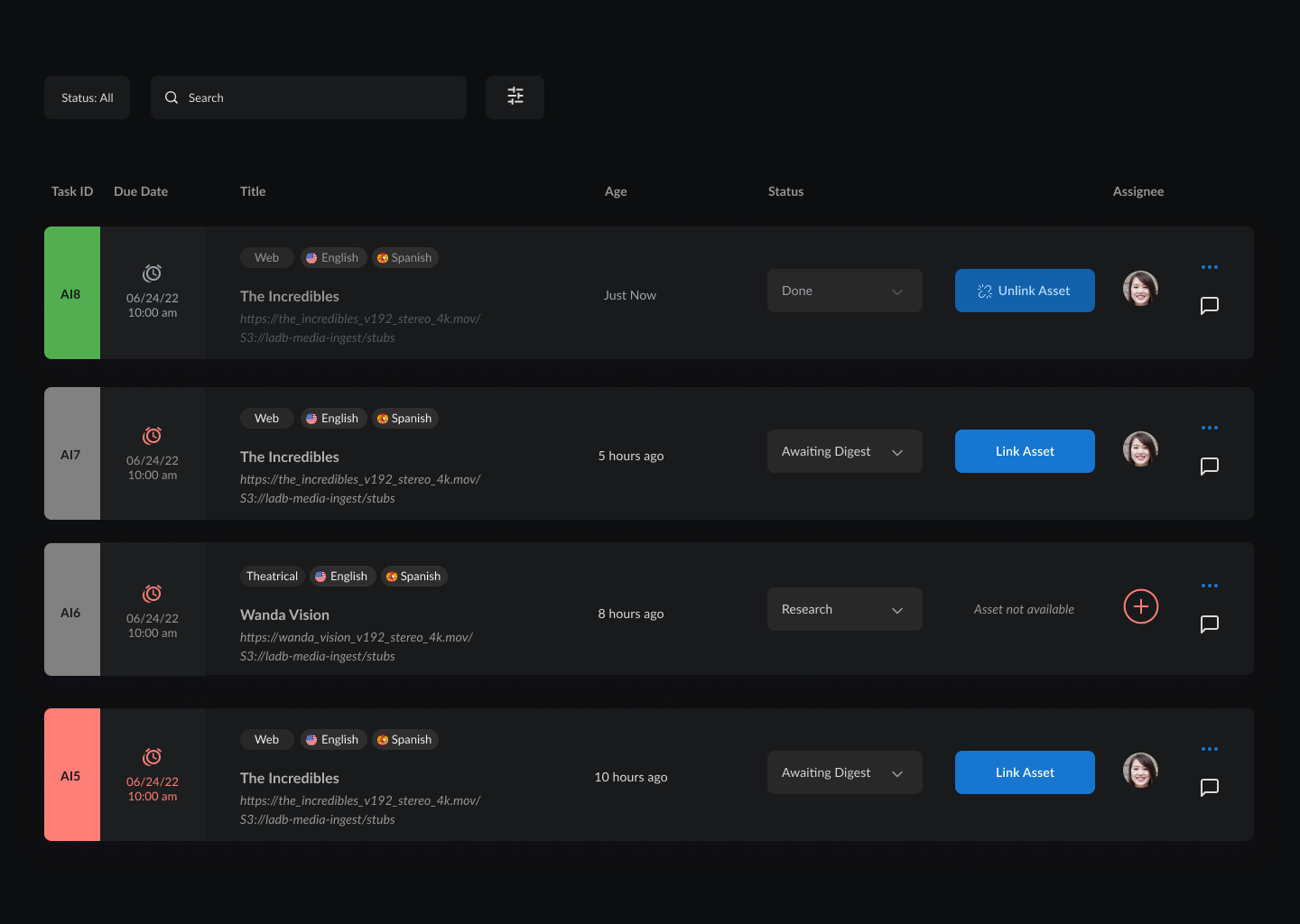
Task: Open more options dots for task AI6
Action: click(x=1210, y=586)
